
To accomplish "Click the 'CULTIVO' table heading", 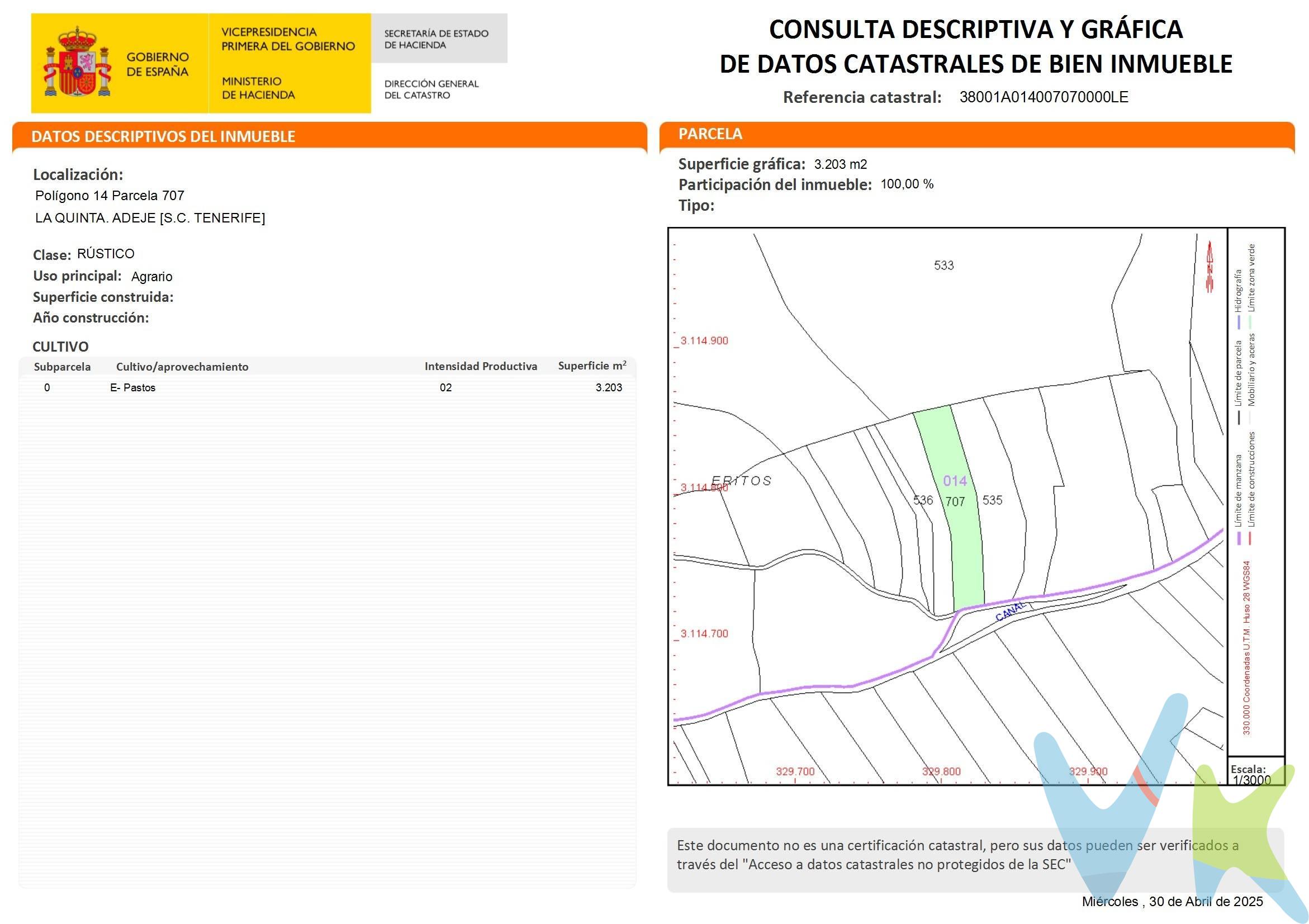I will click(x=60, y=347).
